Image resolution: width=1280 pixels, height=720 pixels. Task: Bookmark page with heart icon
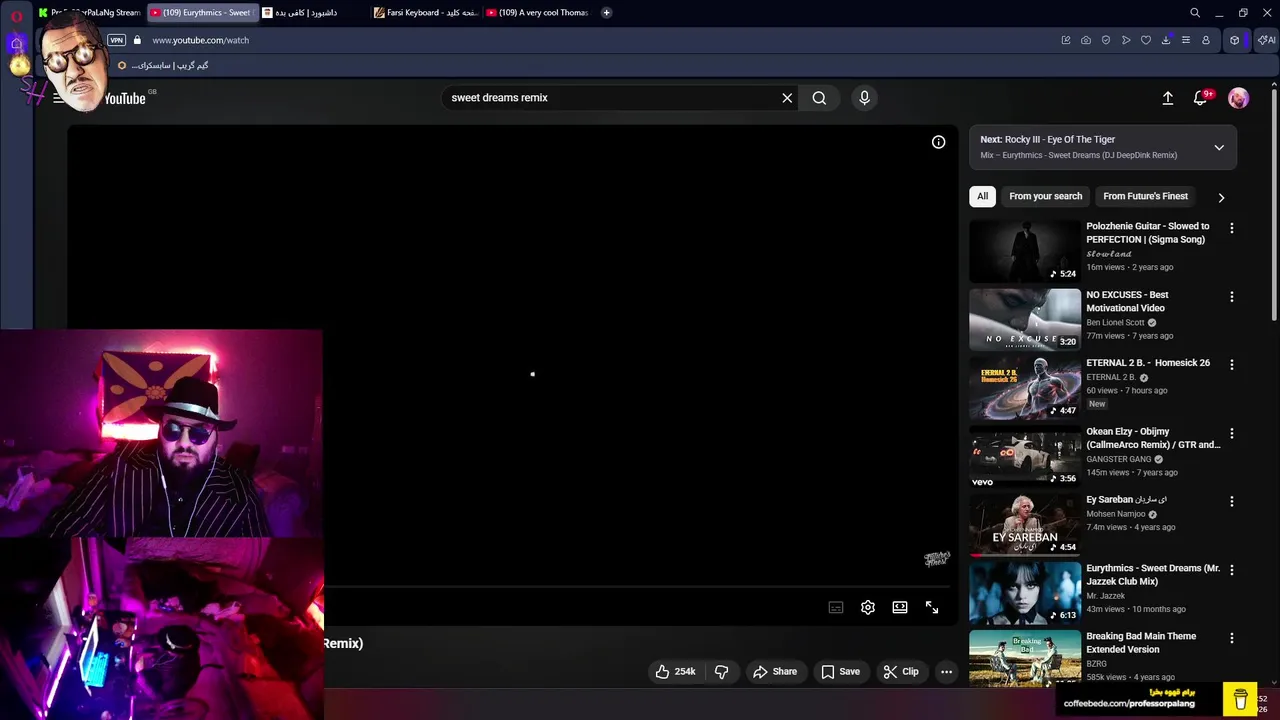click(x=1146, y=40)
